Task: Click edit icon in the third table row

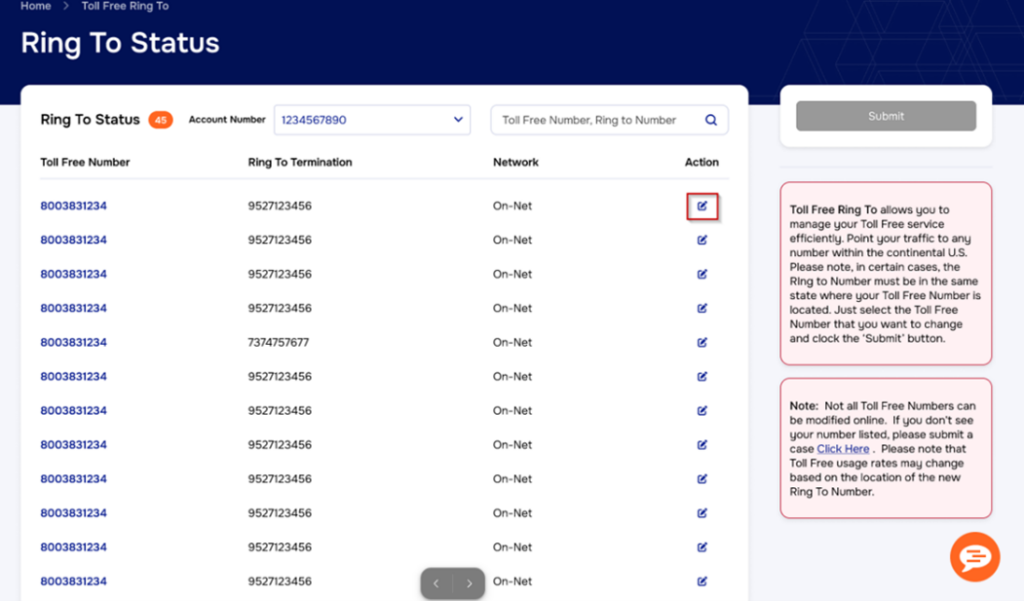Action: point(702,274)
